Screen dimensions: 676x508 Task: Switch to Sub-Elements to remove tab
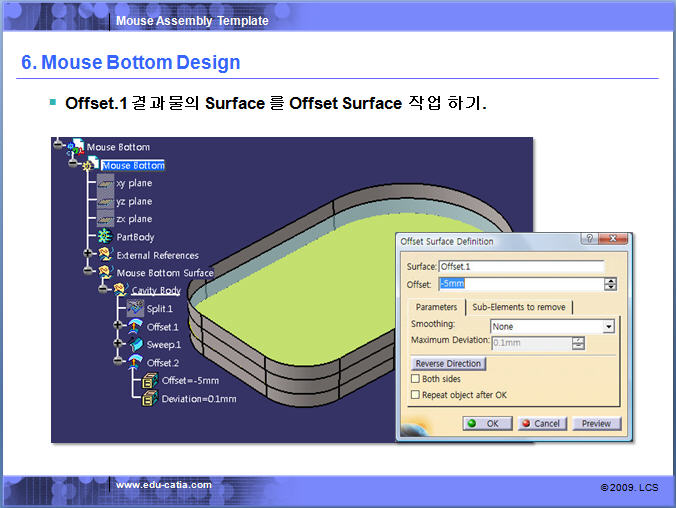point(518,307)
